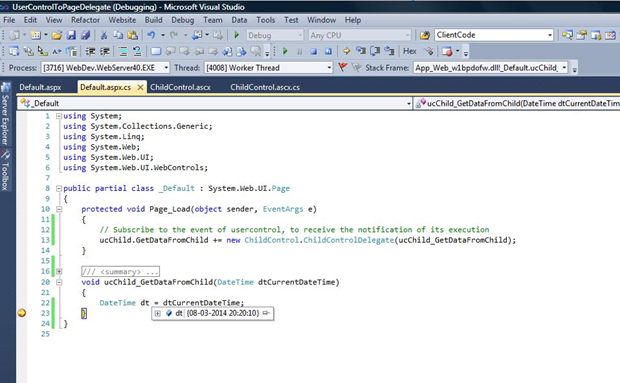Screen dimensions: 620x383
Task: Toggle Hex display button
Action: pos(410,51)
